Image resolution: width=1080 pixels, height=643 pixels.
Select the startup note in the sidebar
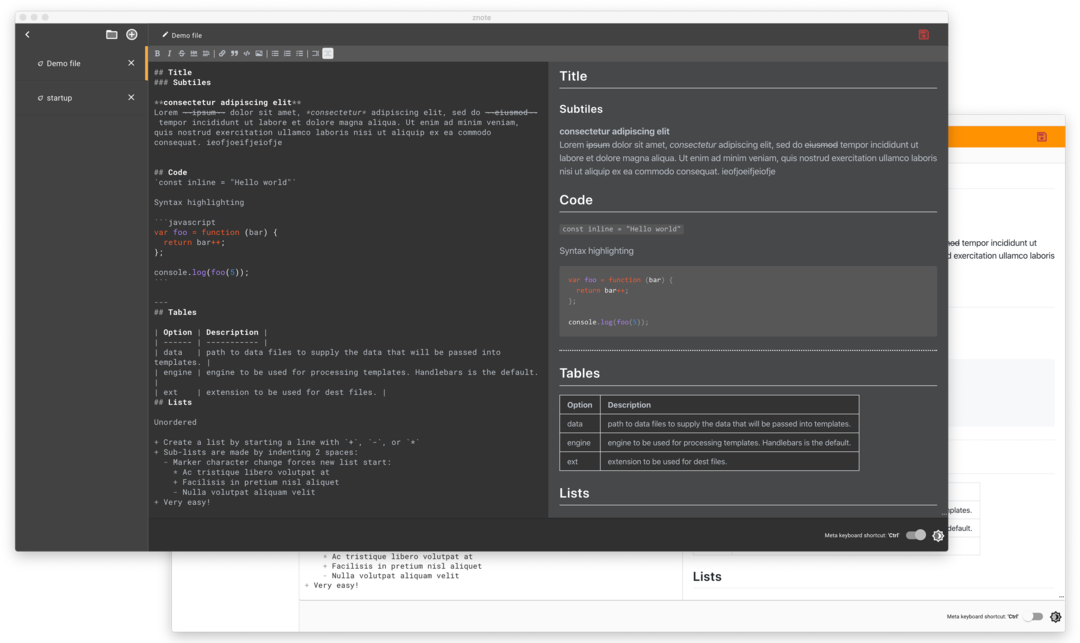click(58, 97)
